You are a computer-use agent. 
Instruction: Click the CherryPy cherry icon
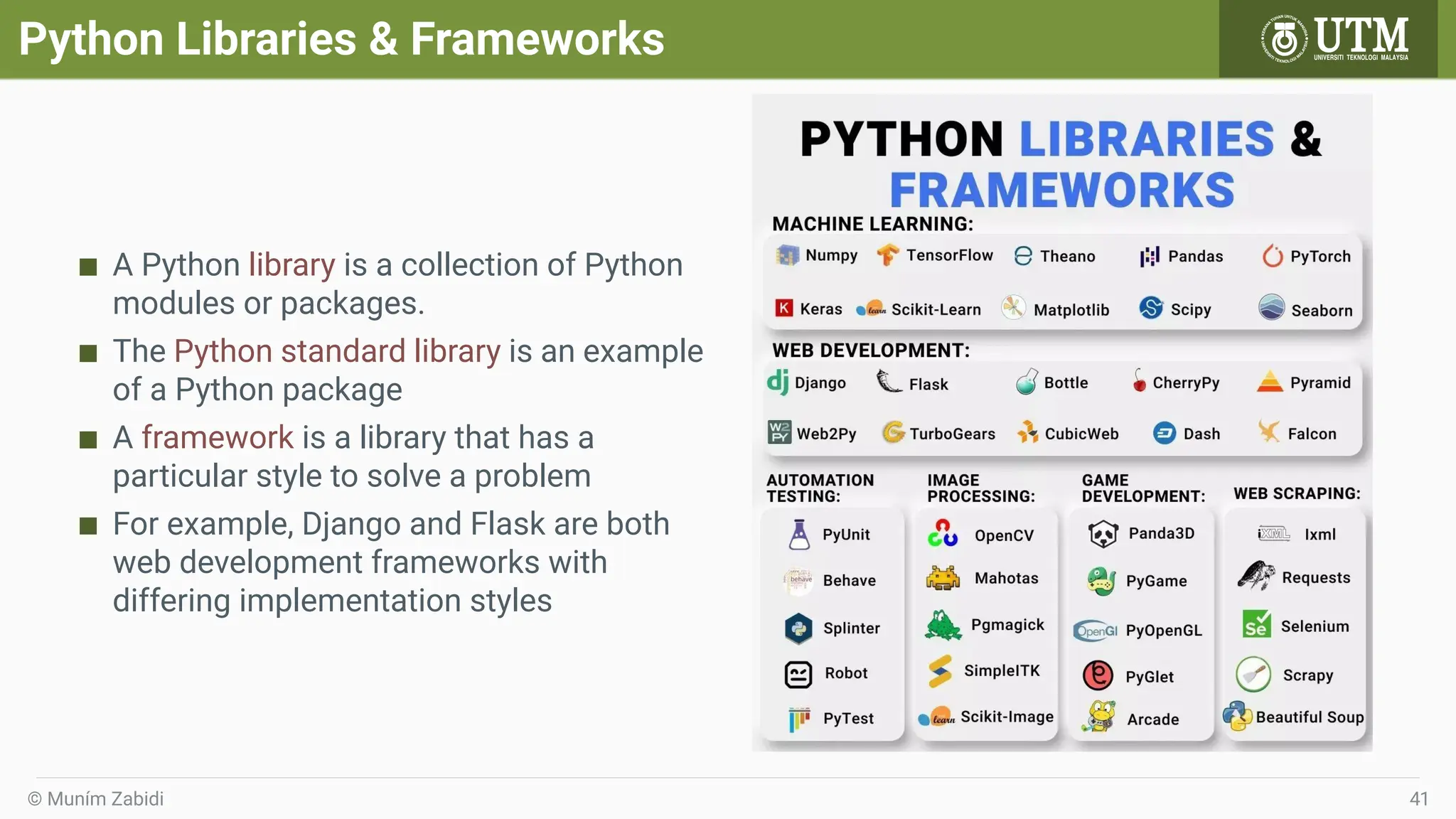click(1139, 381)
